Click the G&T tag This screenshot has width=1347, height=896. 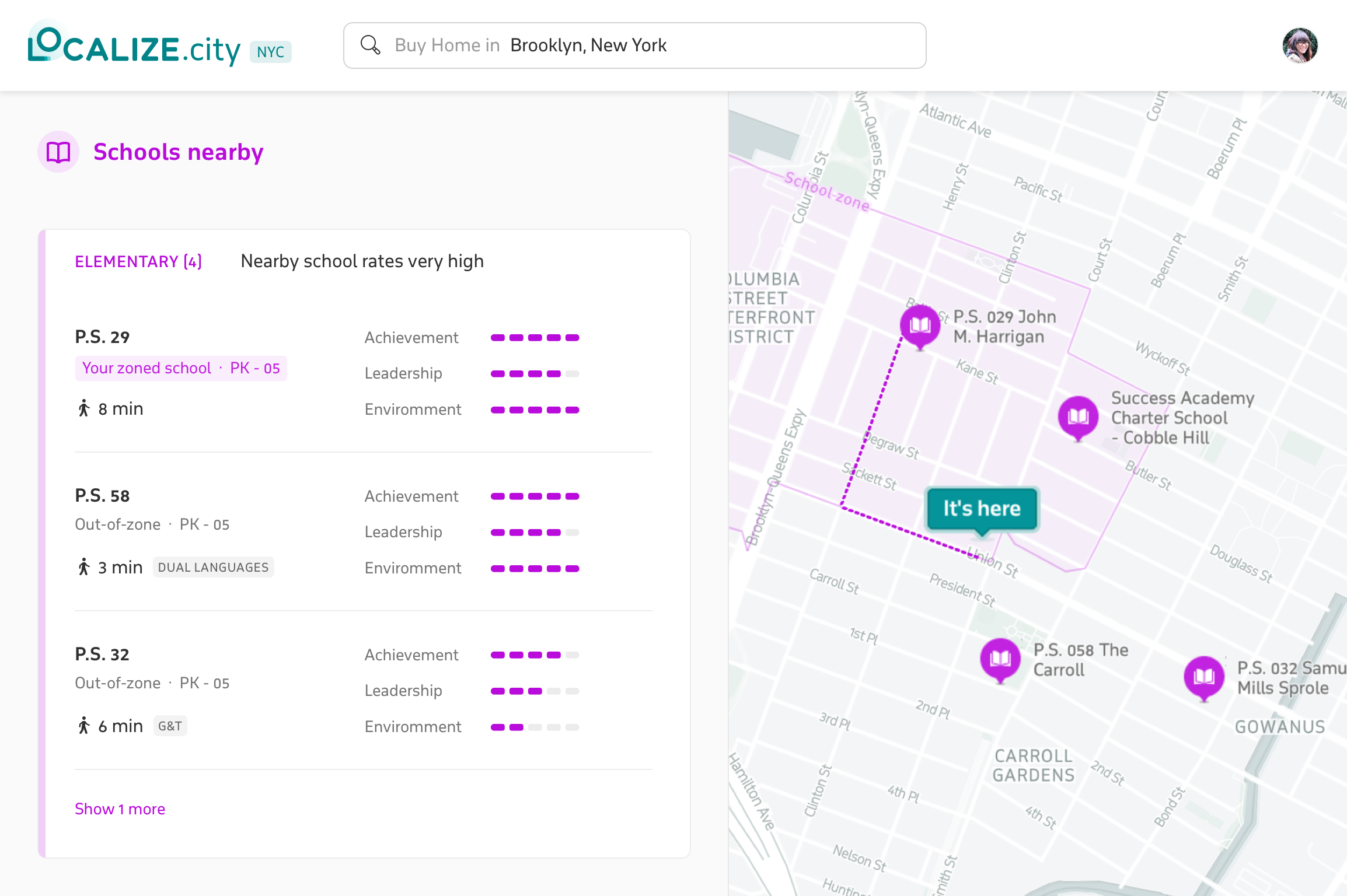point(170,726)
